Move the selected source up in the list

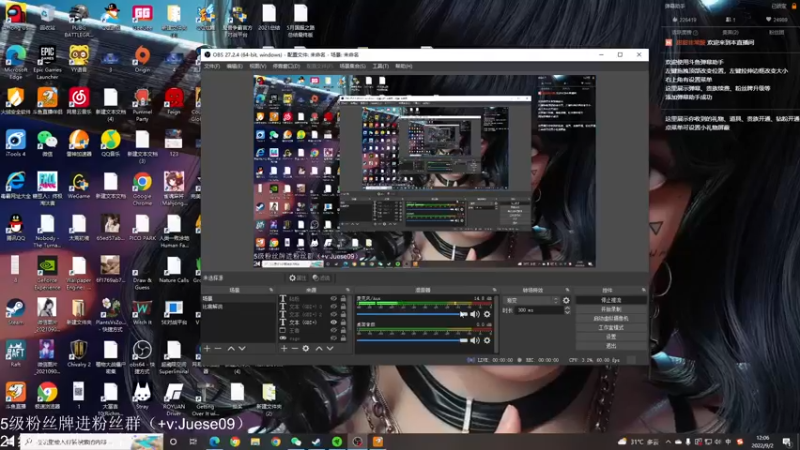[319, 348]
